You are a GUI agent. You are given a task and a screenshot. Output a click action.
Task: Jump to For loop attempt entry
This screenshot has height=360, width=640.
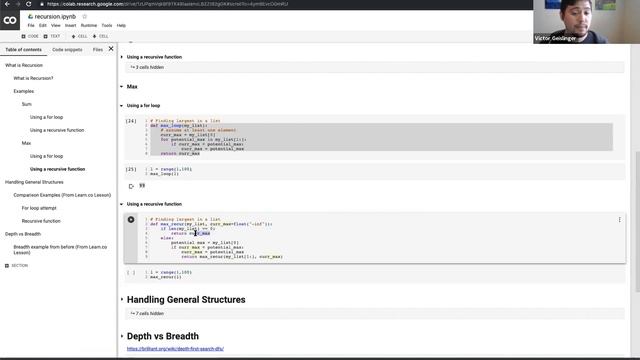point(39,208)
